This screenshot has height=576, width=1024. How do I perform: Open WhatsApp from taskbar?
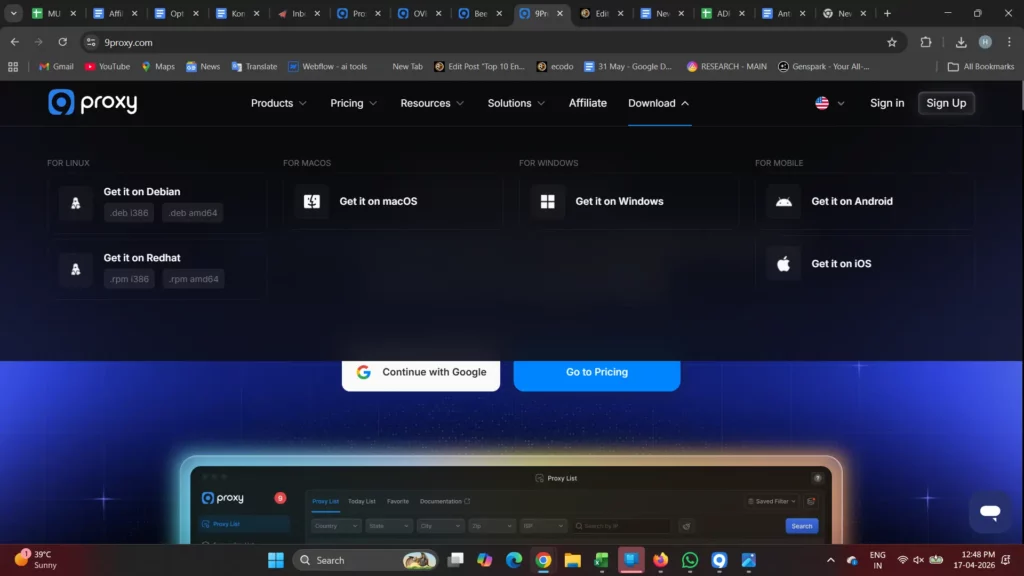tap(690, 560)
